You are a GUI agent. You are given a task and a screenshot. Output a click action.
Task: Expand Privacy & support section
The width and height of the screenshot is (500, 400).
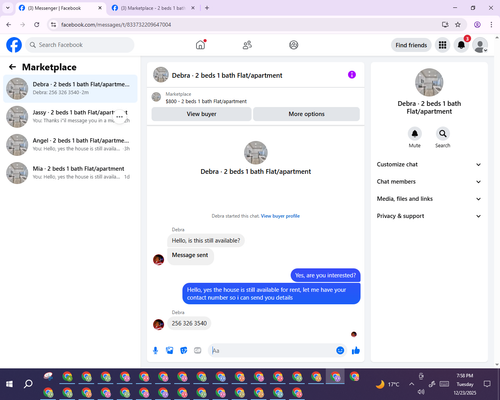tap(429, 216)
